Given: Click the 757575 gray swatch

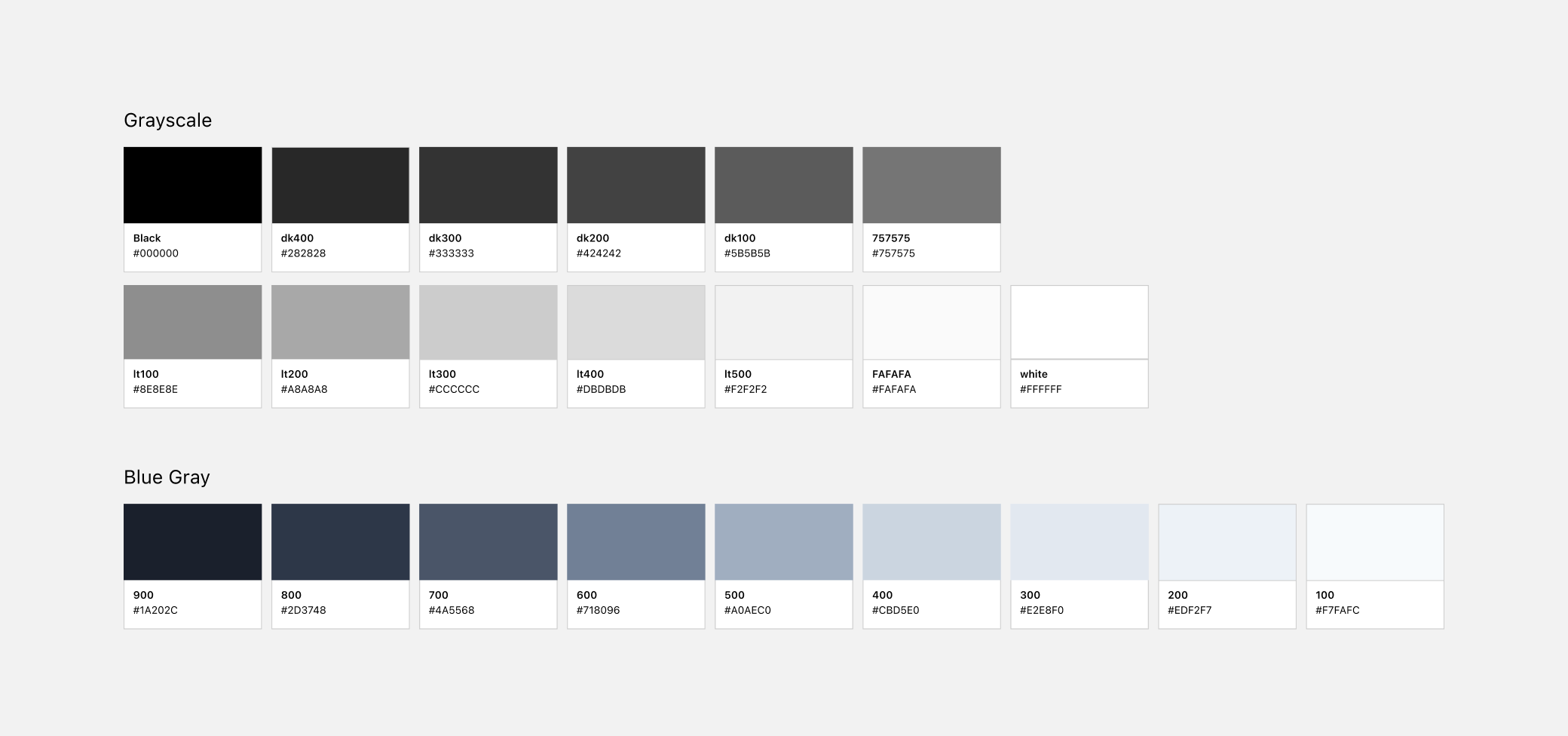Looking at the screenshot, I should pos(931,186).
